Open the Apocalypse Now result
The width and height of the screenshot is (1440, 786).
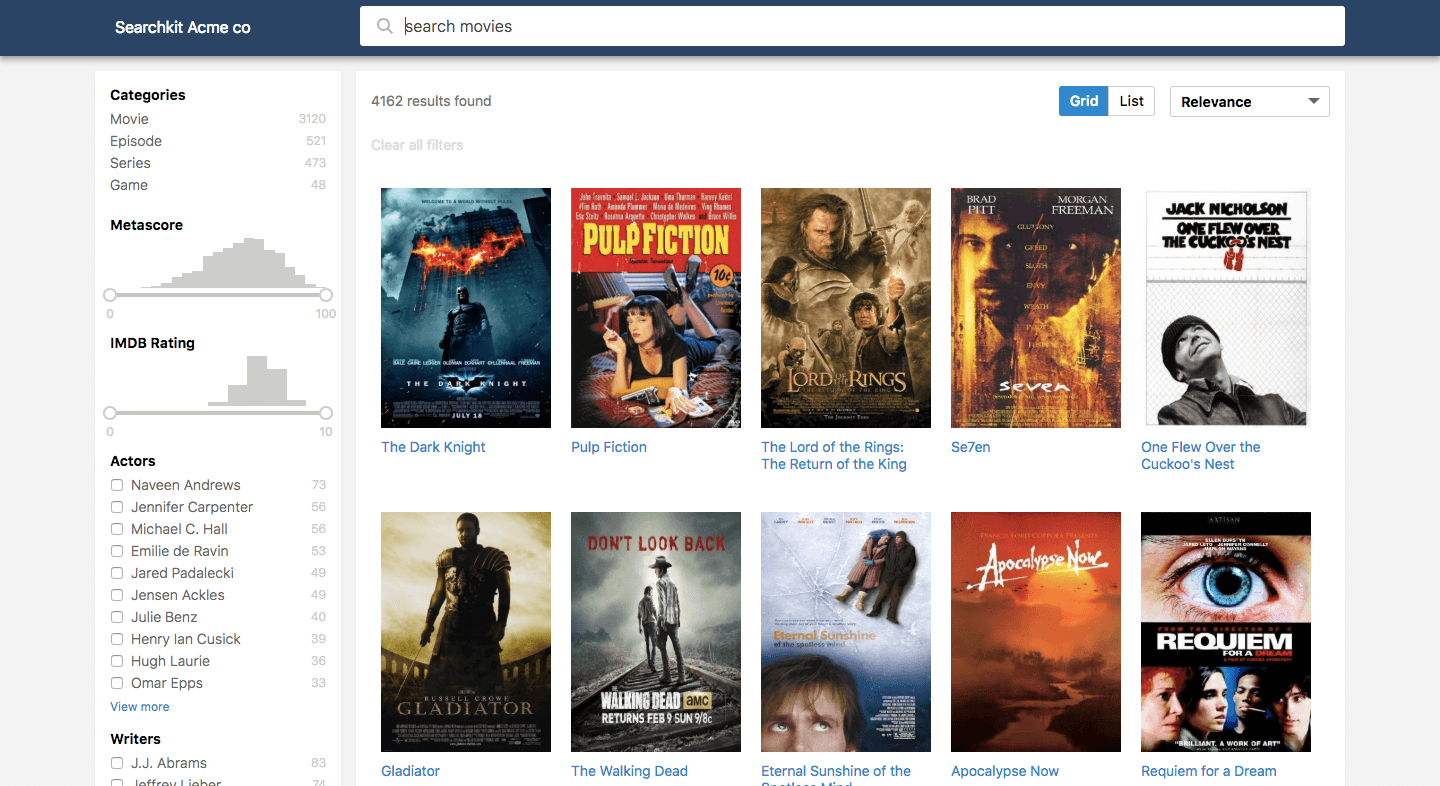(x=1004, y=771)
